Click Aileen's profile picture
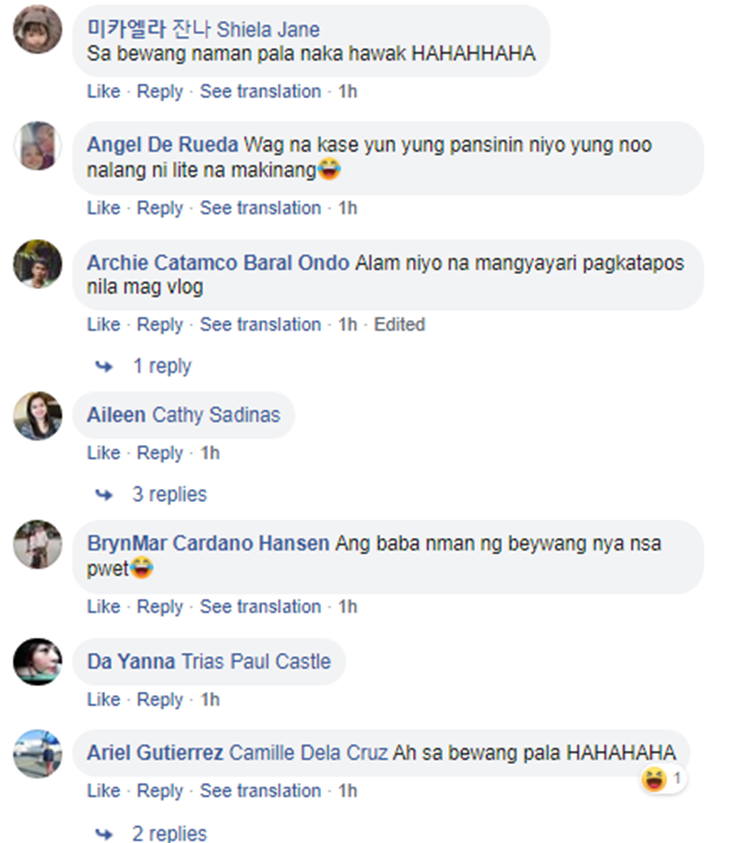750x843 pixels. pos(38,416)
